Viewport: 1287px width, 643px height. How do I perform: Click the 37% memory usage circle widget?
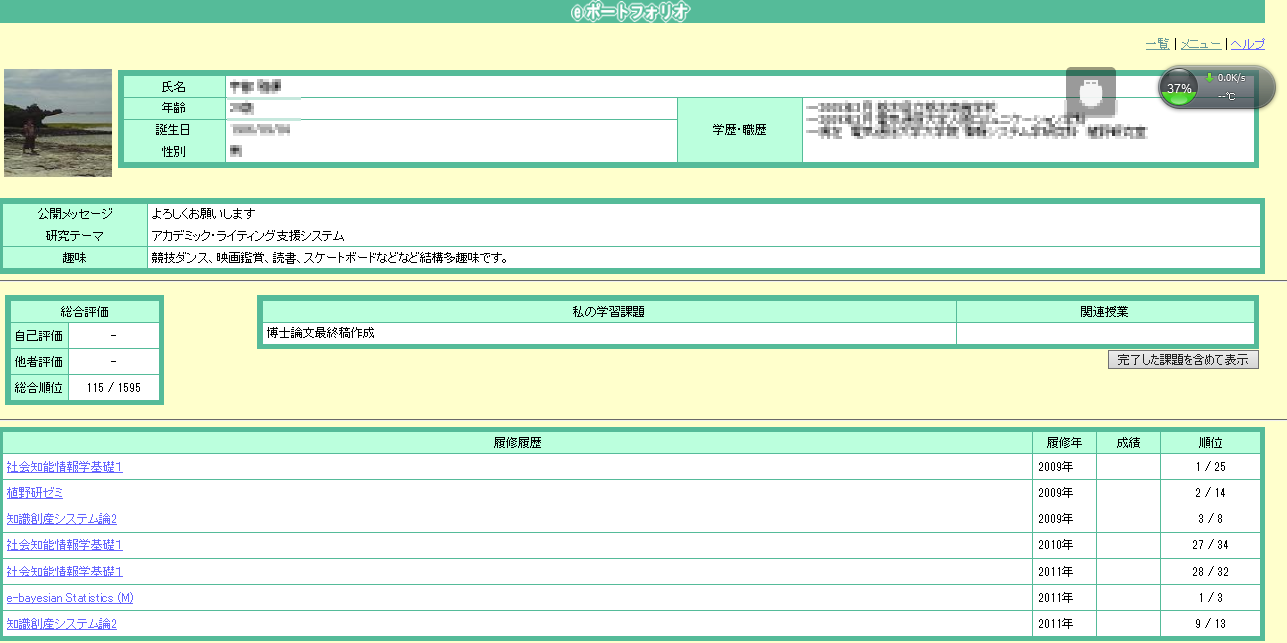[x=1180, y=88]
